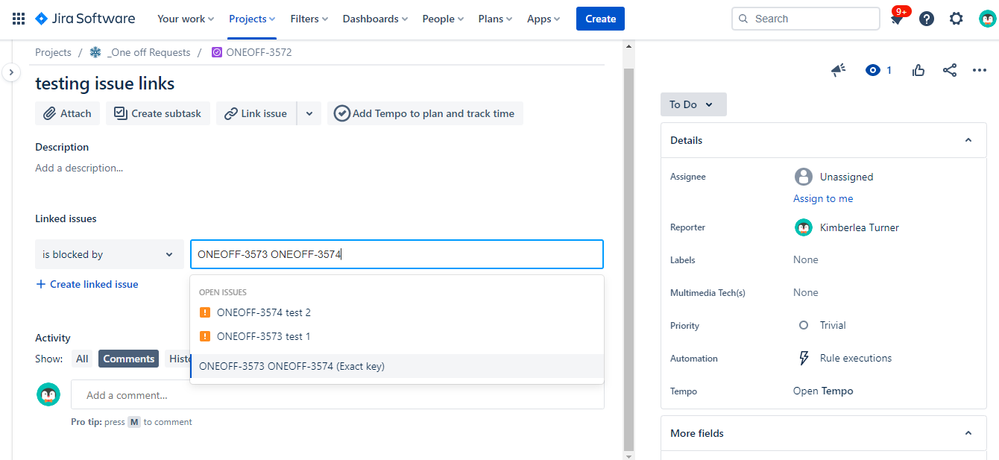Click in the linked issues search field
The image size is (999, 460).
pyautogui.click(x=396, y=254)
